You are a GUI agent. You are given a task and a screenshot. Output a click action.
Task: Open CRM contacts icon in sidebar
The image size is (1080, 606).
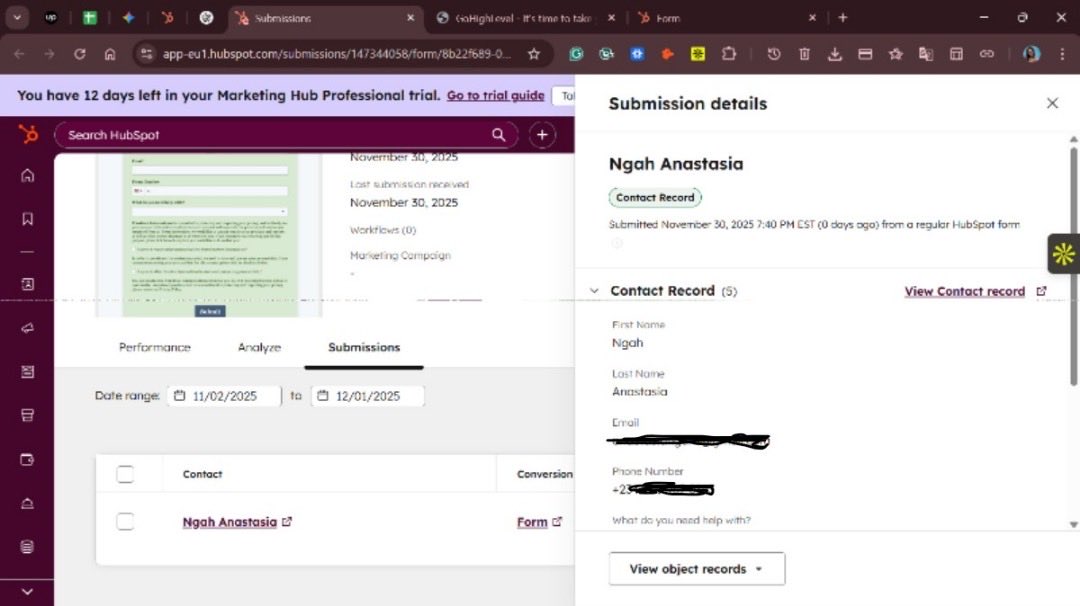28,284
